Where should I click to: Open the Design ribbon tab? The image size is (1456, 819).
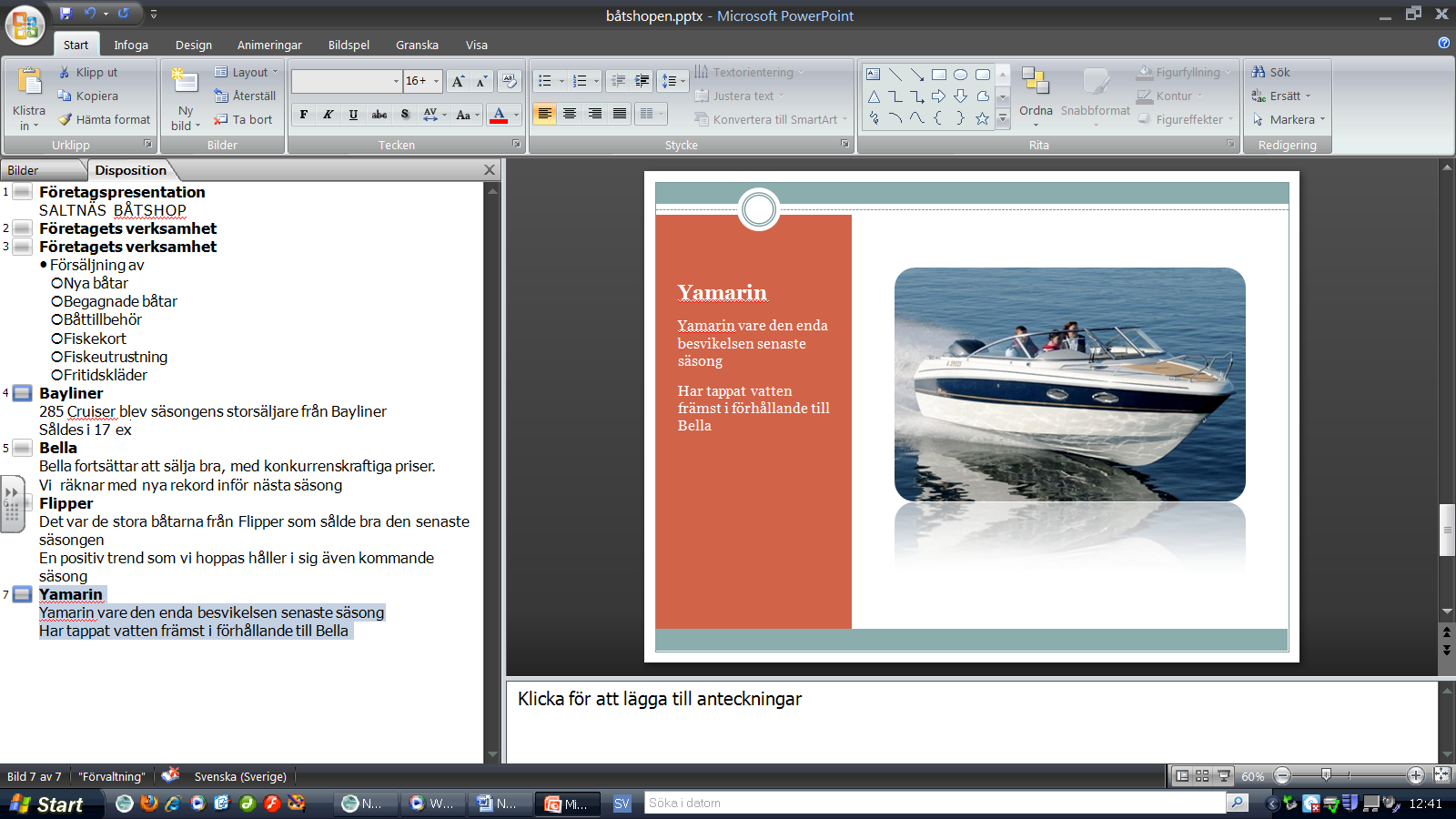[x=194, y=45]
